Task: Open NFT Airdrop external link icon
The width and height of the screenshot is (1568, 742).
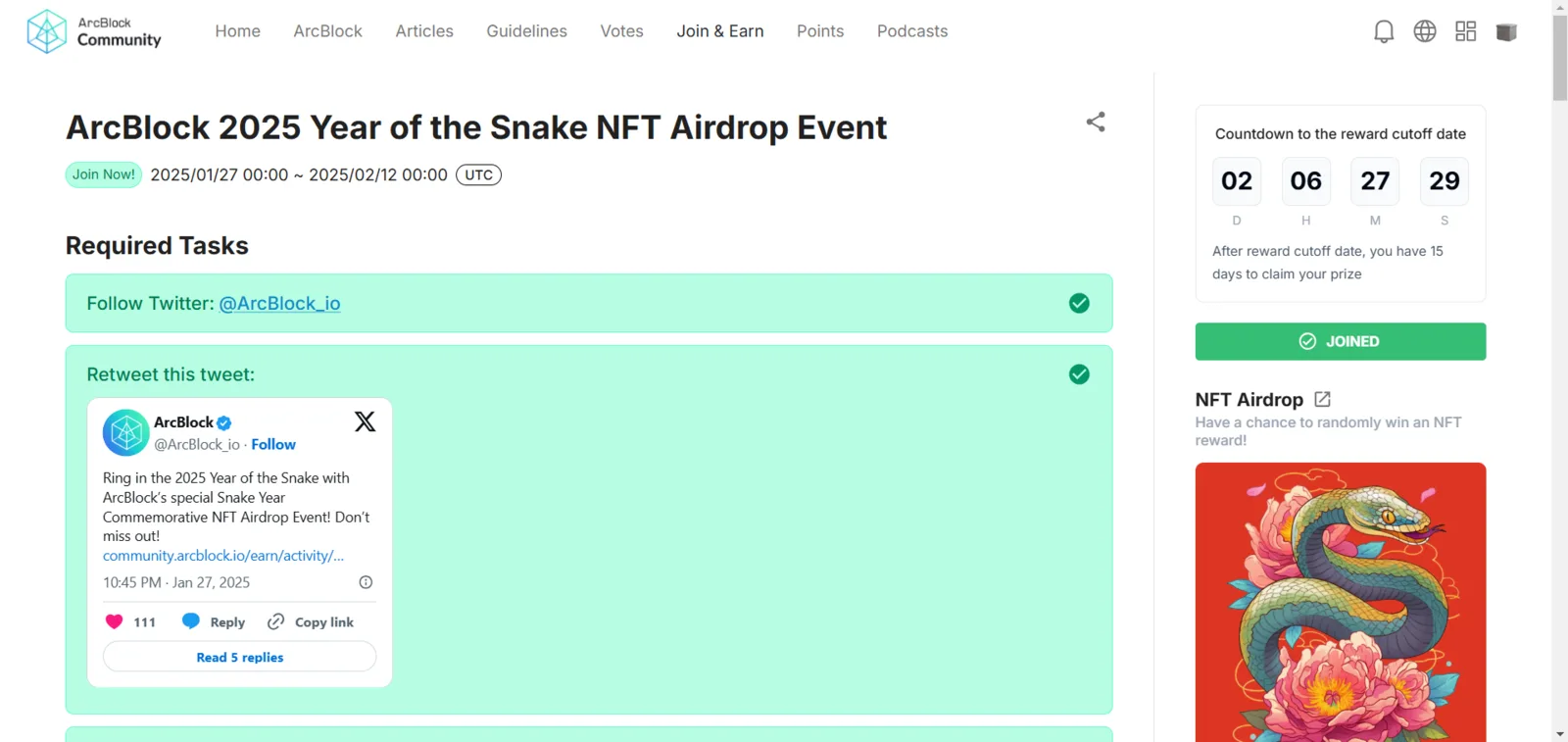Action: (x=1322, y=399)
